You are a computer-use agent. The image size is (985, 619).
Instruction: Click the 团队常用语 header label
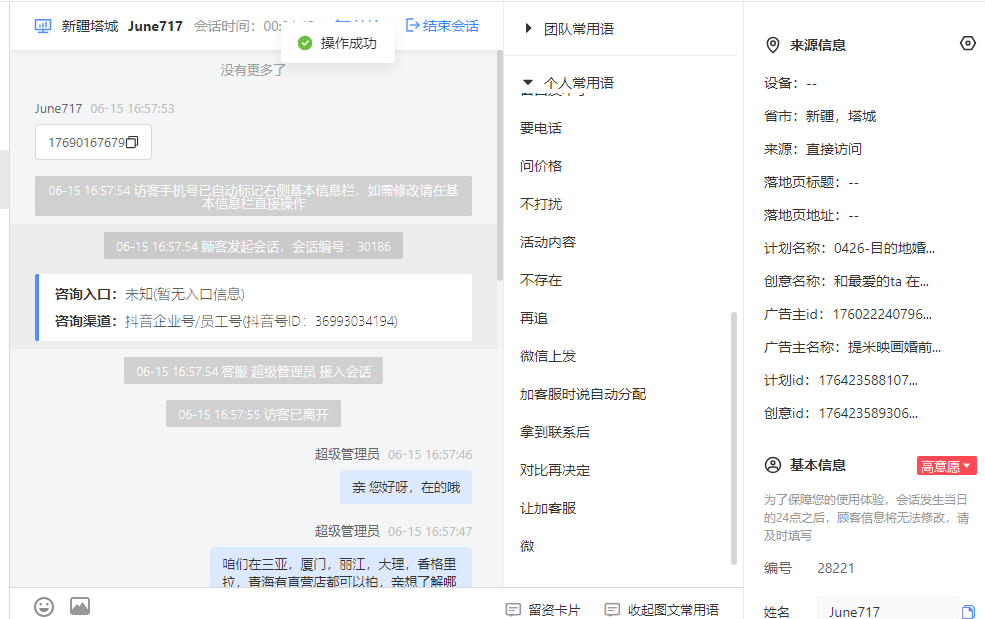pos(579,29)
